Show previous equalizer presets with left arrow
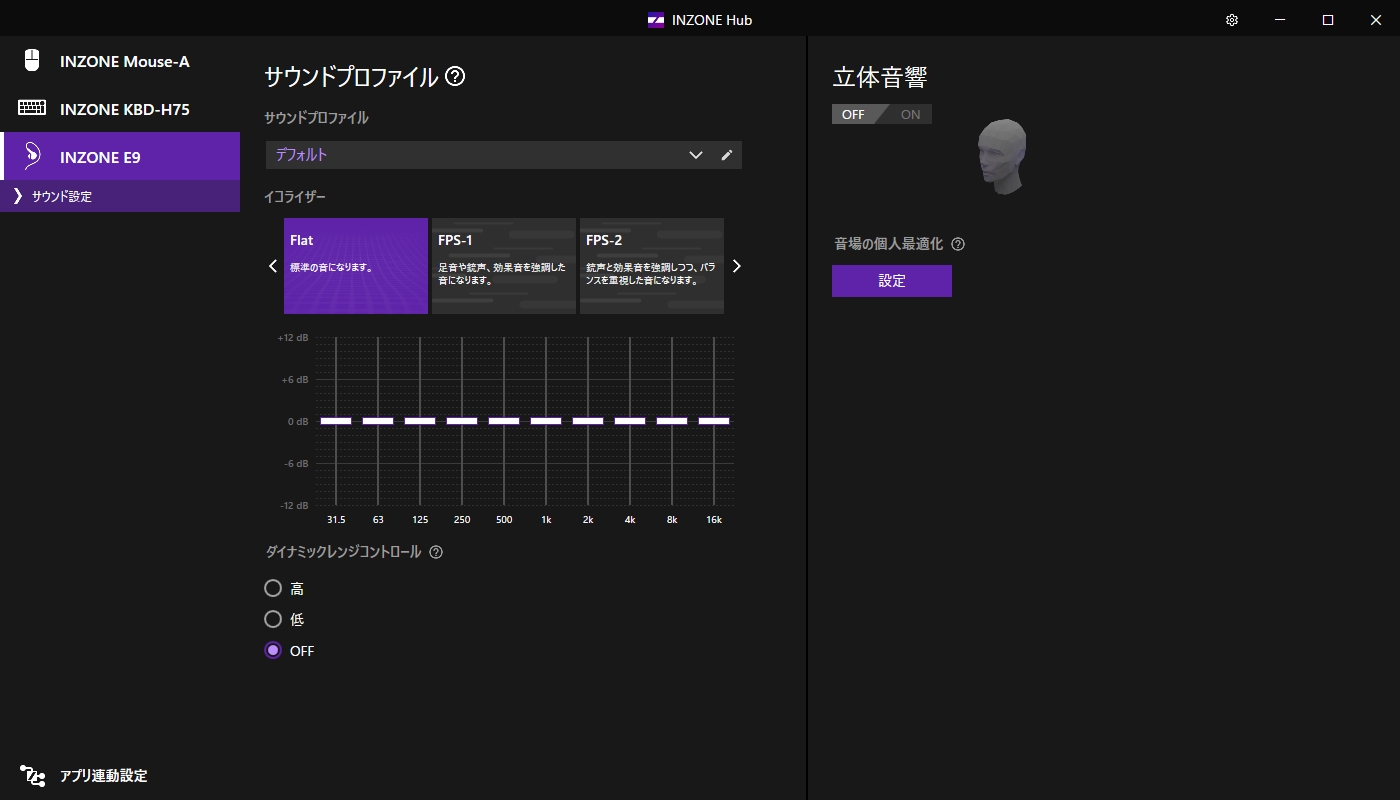The image size is (1400, 800). (273, 266)
